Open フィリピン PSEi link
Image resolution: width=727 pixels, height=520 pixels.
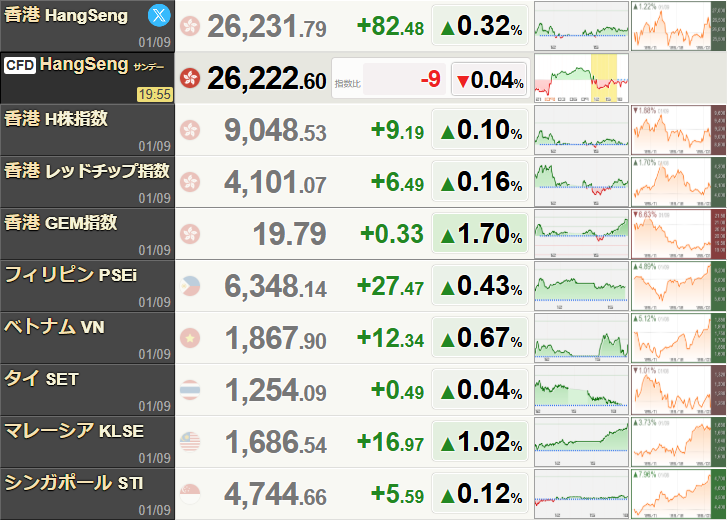[x=70, y=275]
